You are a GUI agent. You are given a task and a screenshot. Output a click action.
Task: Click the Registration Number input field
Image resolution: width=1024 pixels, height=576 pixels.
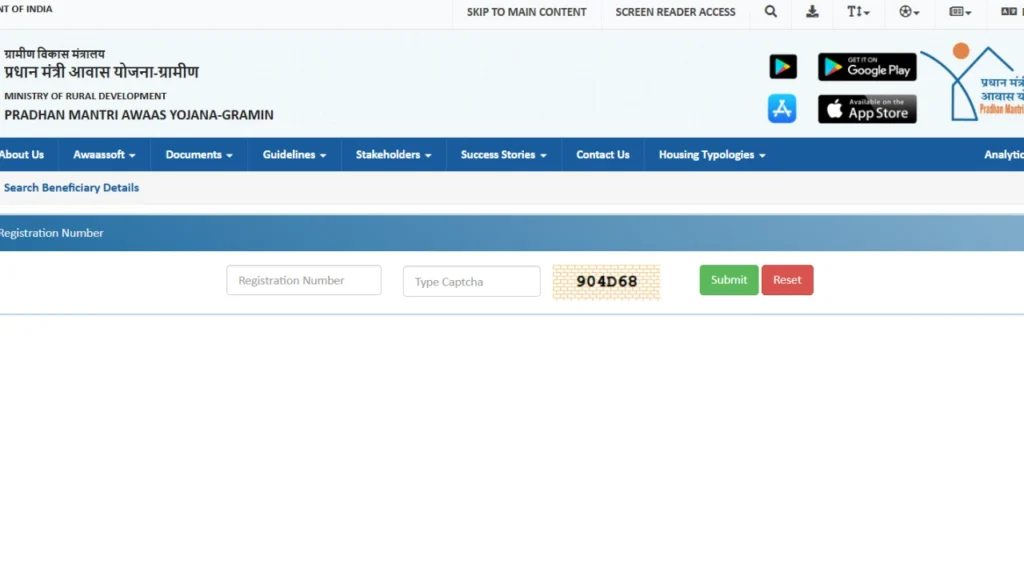point(304,281)
